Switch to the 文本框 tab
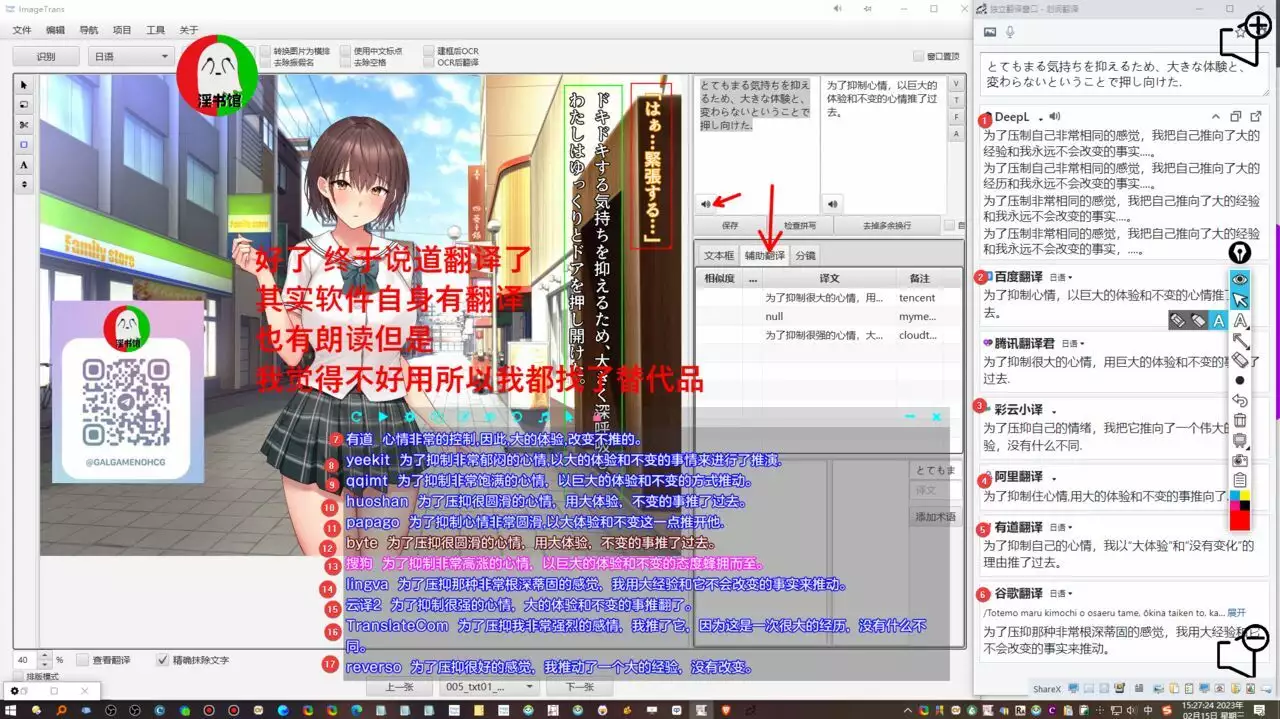 [x=718, y=255]
